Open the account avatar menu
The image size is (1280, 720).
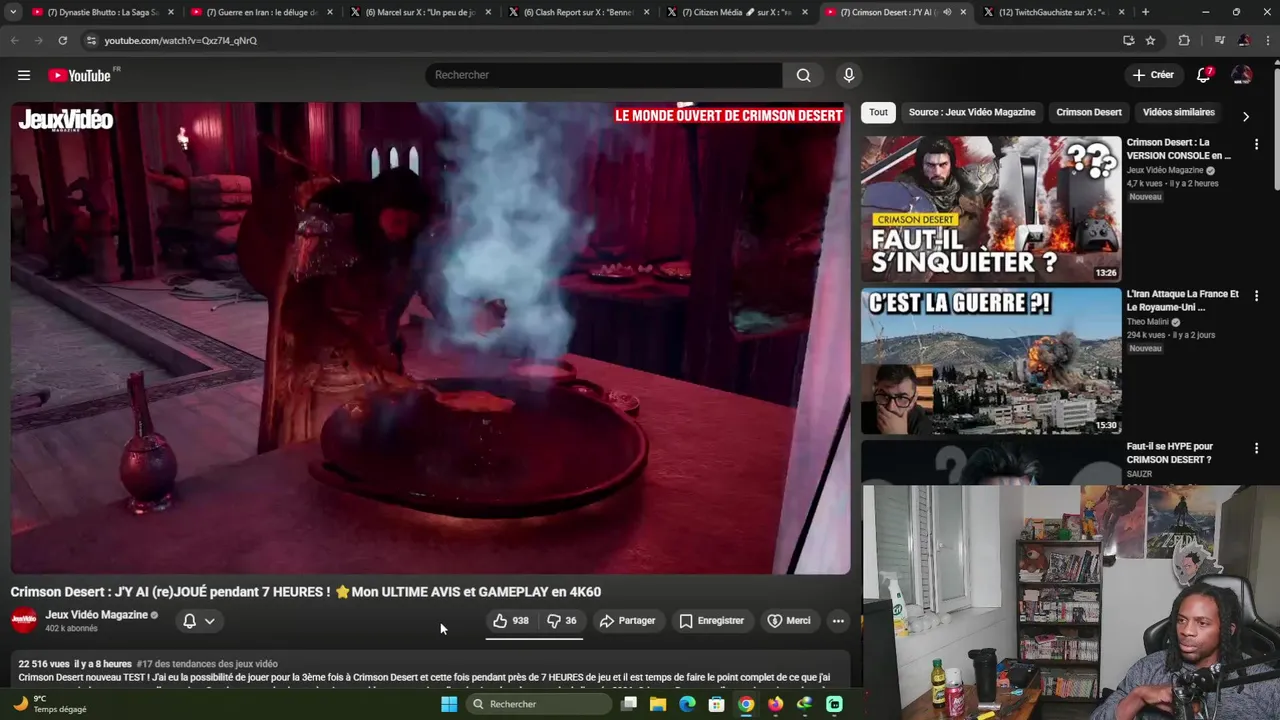click(x=1242, y=75)
